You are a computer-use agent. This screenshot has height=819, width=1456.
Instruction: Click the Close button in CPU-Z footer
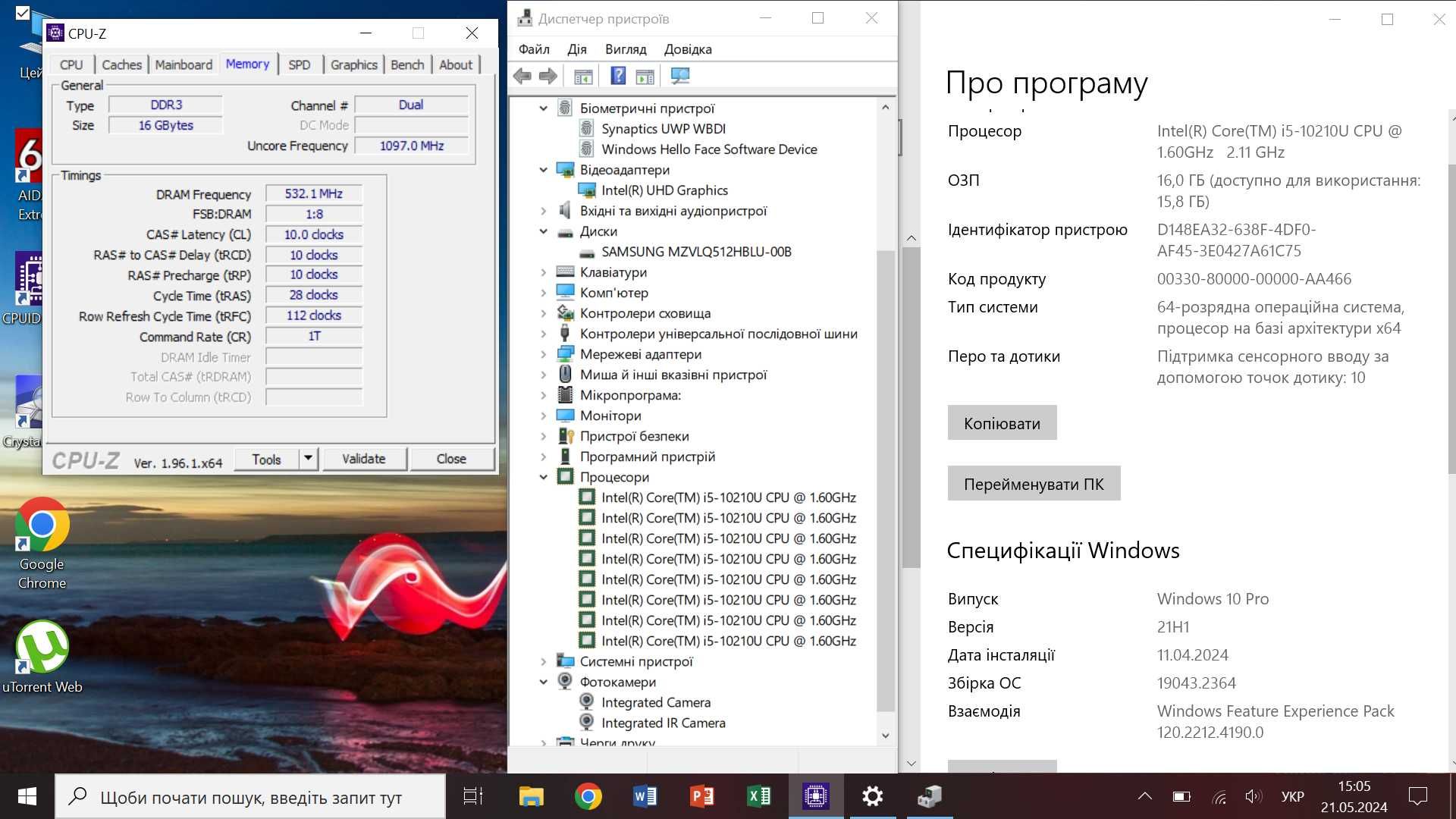452,459
